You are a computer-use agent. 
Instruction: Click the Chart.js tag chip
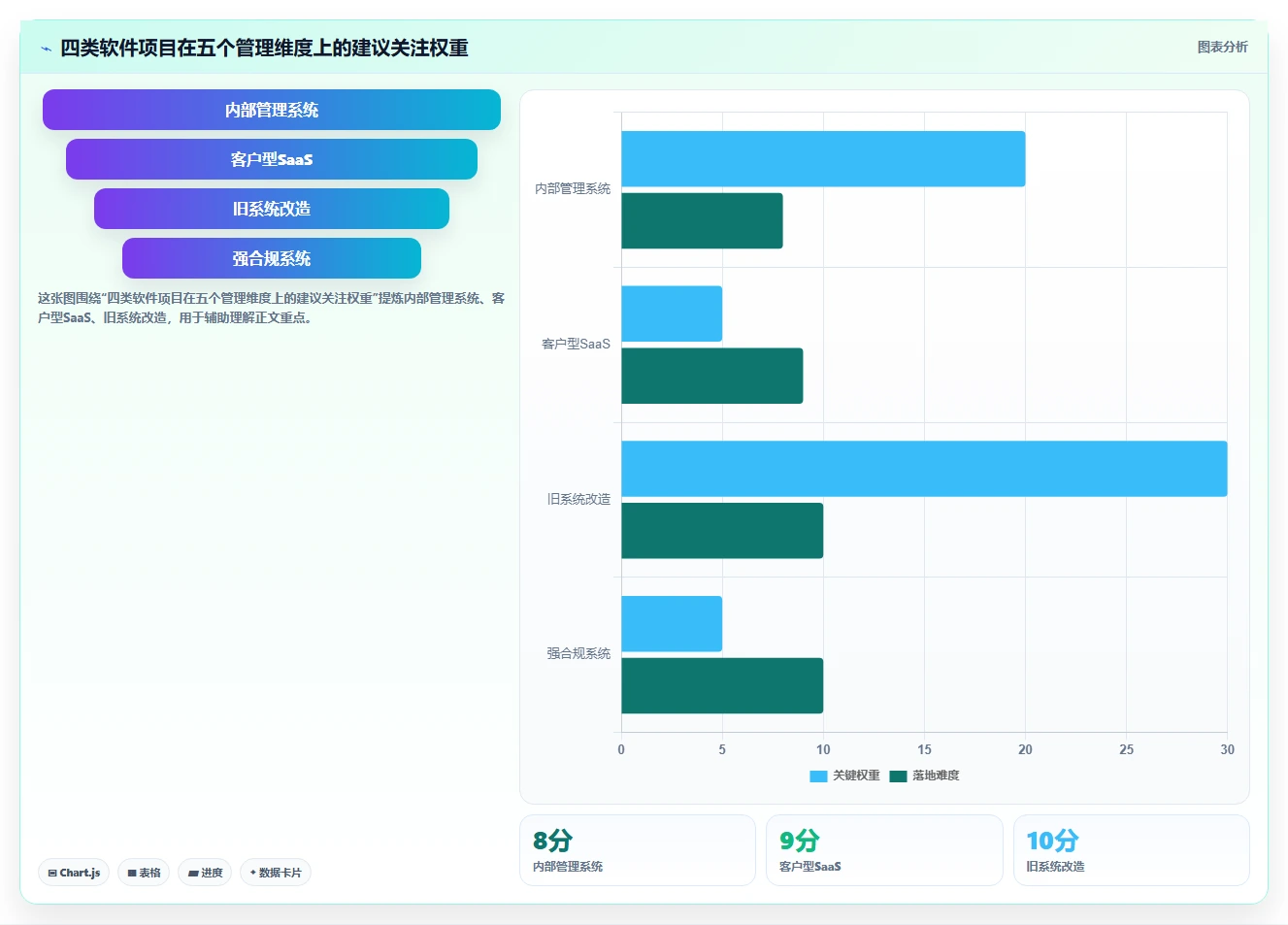pos(74,873)
